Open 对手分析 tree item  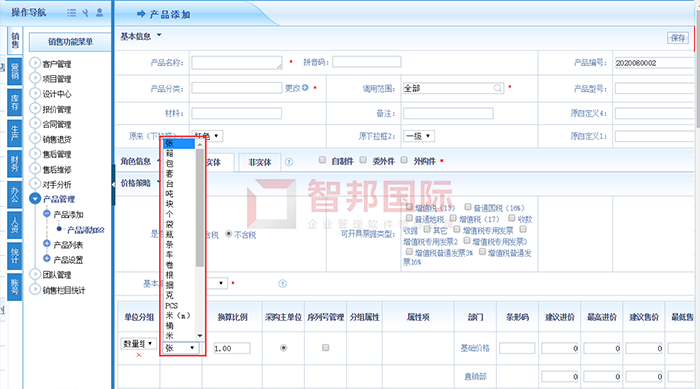point(57,184)
